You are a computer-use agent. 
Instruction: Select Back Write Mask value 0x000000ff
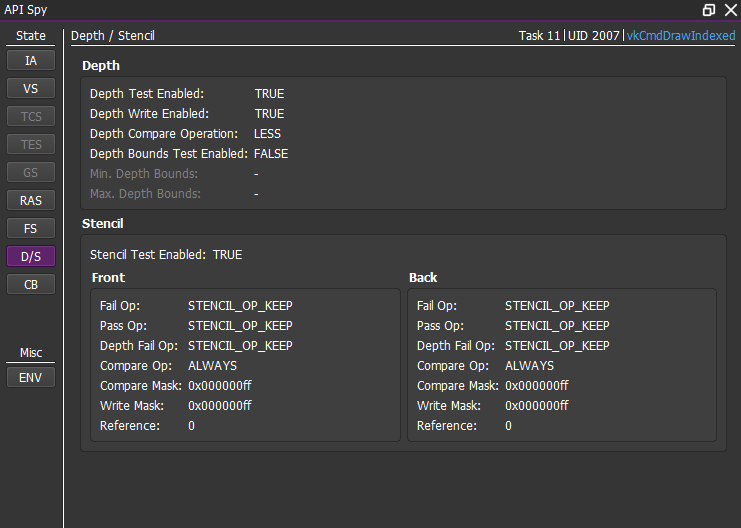pos(537,406)
